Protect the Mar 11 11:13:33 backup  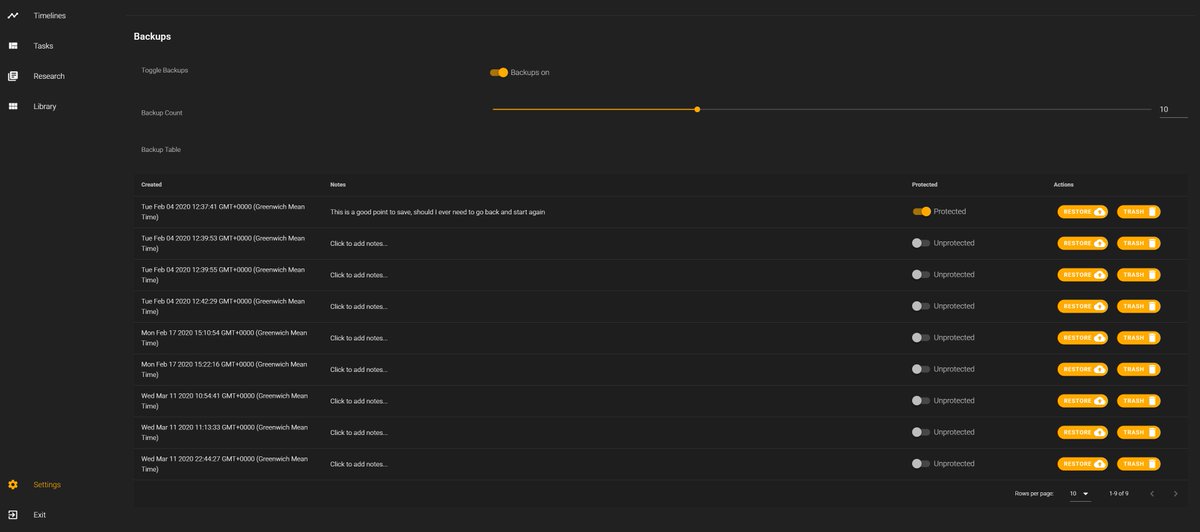pyautogui.click(x=921, y=432)
